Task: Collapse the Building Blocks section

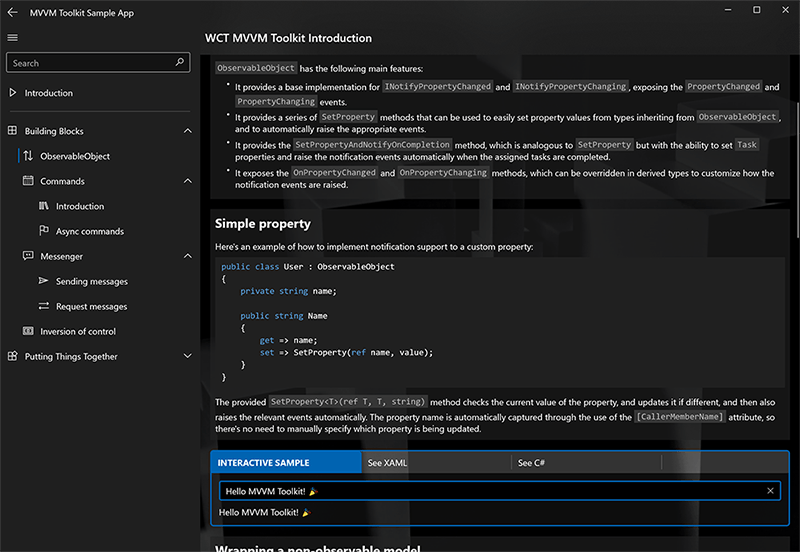Action: pos(188,131)
